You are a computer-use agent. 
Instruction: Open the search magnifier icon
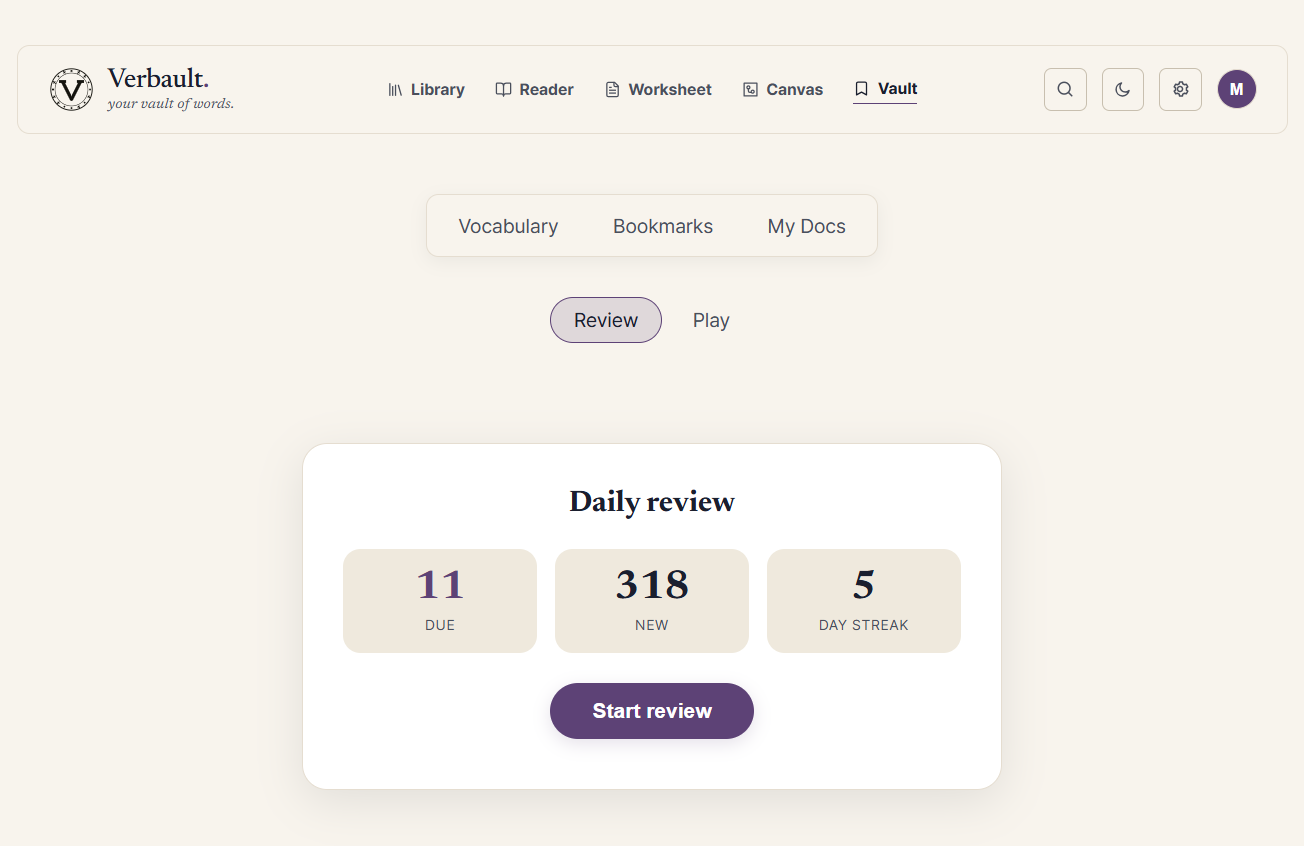[1065, 89]
